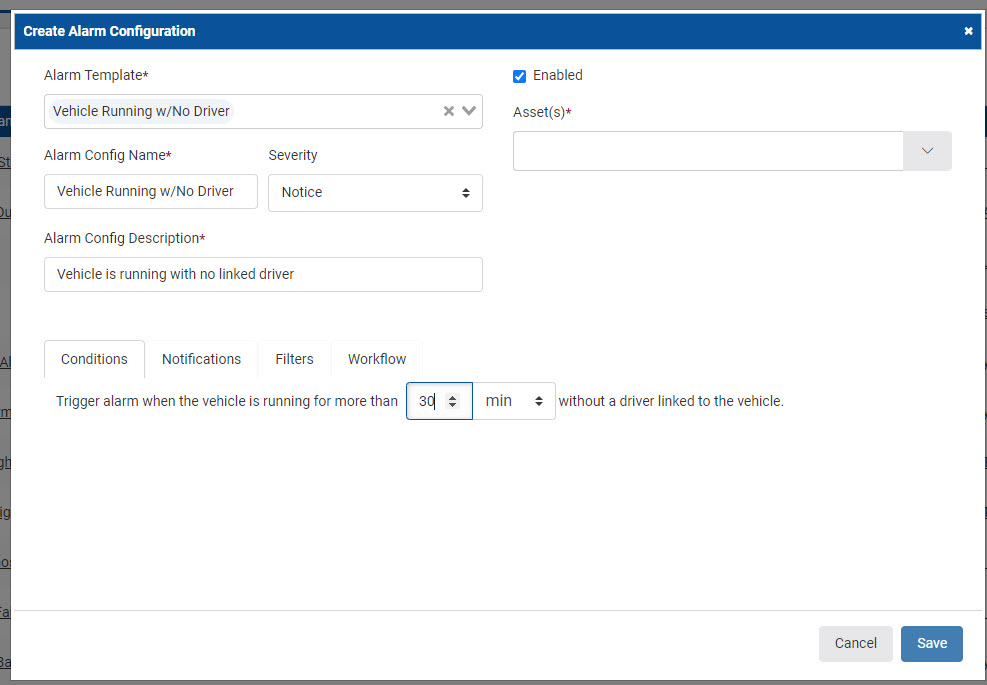Clear the selected Alarm Template
Viewport: 987px width, 685px height.
point(449,111)
